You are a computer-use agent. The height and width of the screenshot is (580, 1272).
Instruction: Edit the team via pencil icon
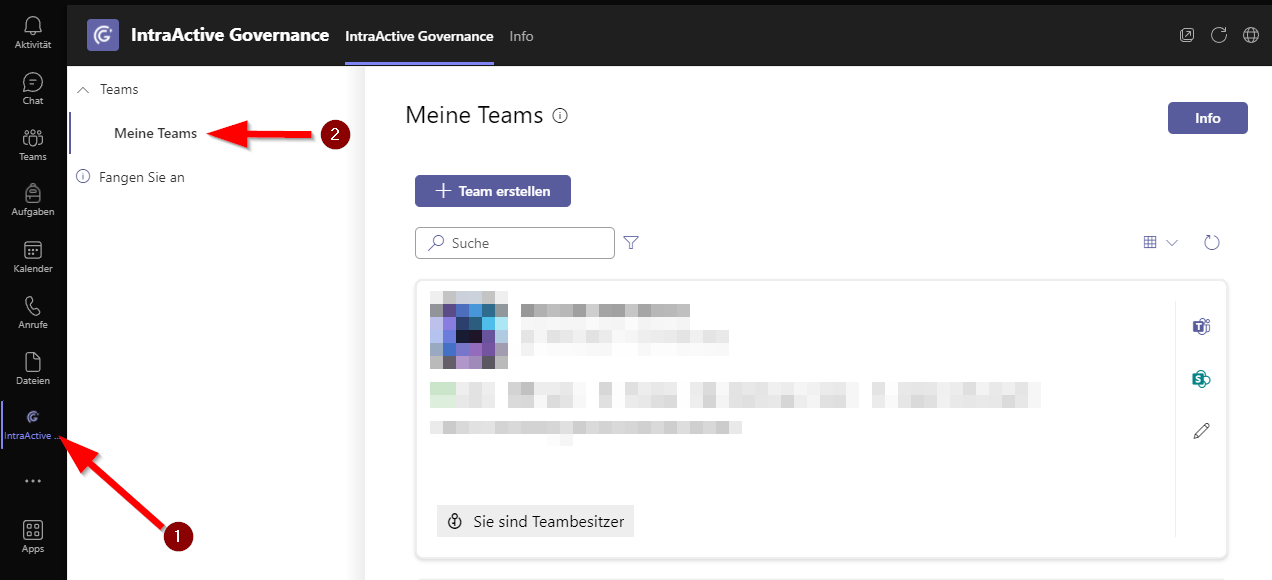pyautogui.click(x=1202, y=431)
